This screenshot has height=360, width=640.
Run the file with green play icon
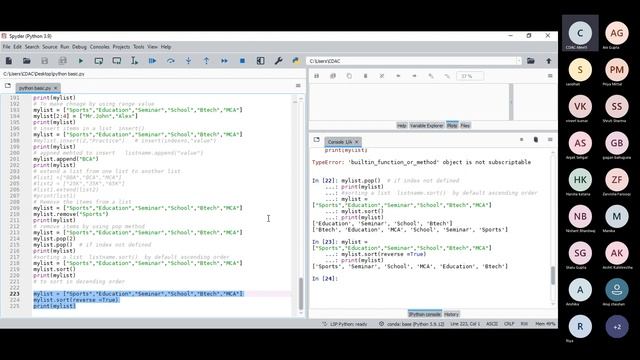pos(80,61)
